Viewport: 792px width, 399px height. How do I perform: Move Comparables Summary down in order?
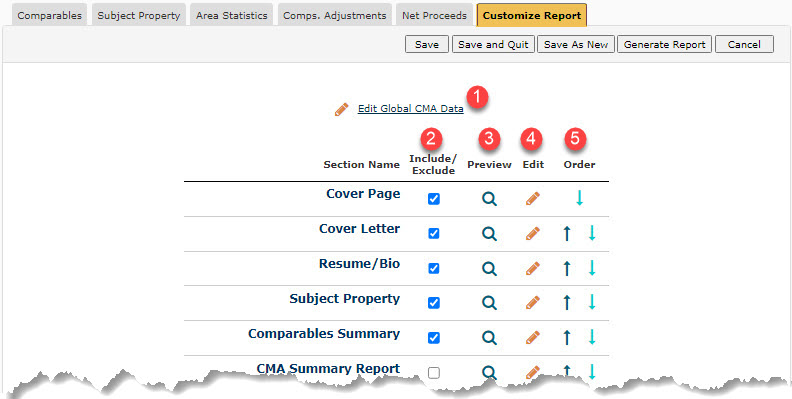592,337
